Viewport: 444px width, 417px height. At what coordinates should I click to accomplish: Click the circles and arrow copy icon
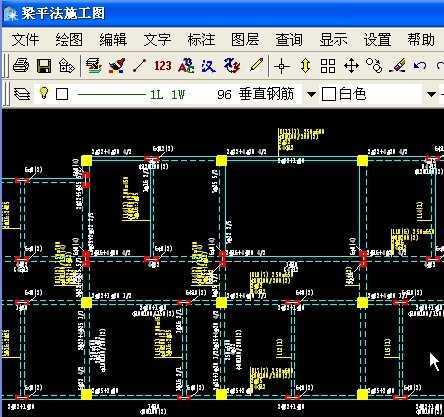[374, 65]
